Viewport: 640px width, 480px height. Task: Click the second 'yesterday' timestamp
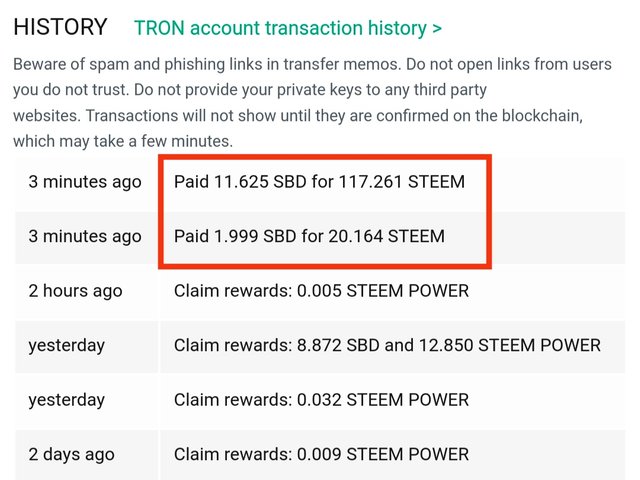click(x=67, y=400)
